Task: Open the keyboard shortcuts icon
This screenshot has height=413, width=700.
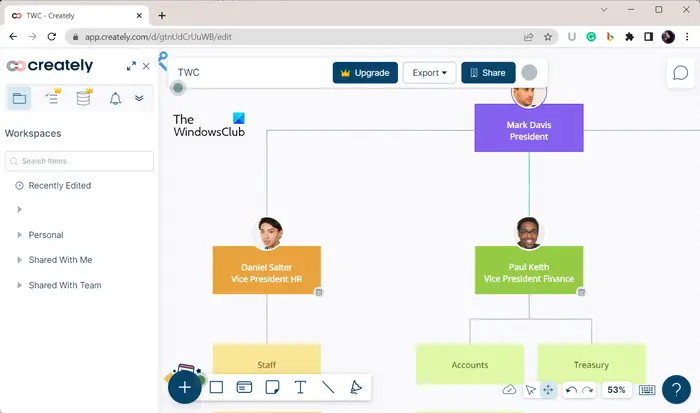Action: pos(647,390)
